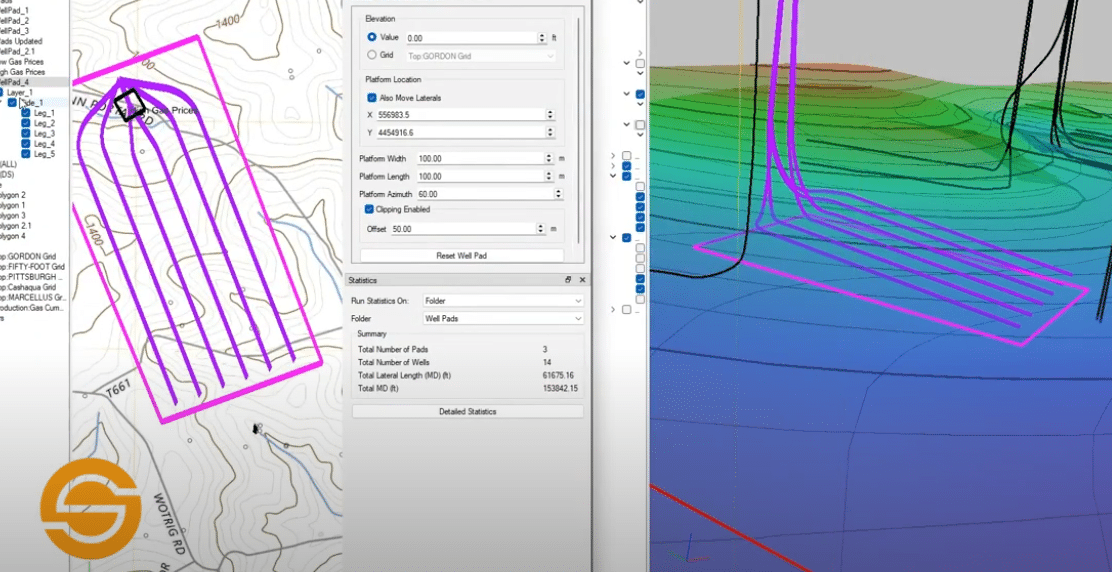This screenshot has width=1112, height=572.
Task: Click the Platform Length input field
Action: [479, 176]
